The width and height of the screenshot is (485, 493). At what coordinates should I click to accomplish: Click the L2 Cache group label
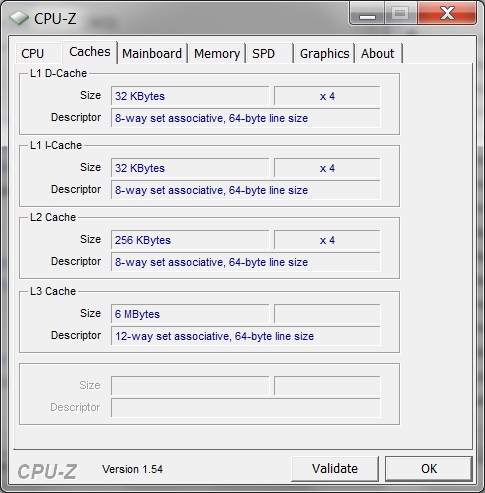click(53, 217)
